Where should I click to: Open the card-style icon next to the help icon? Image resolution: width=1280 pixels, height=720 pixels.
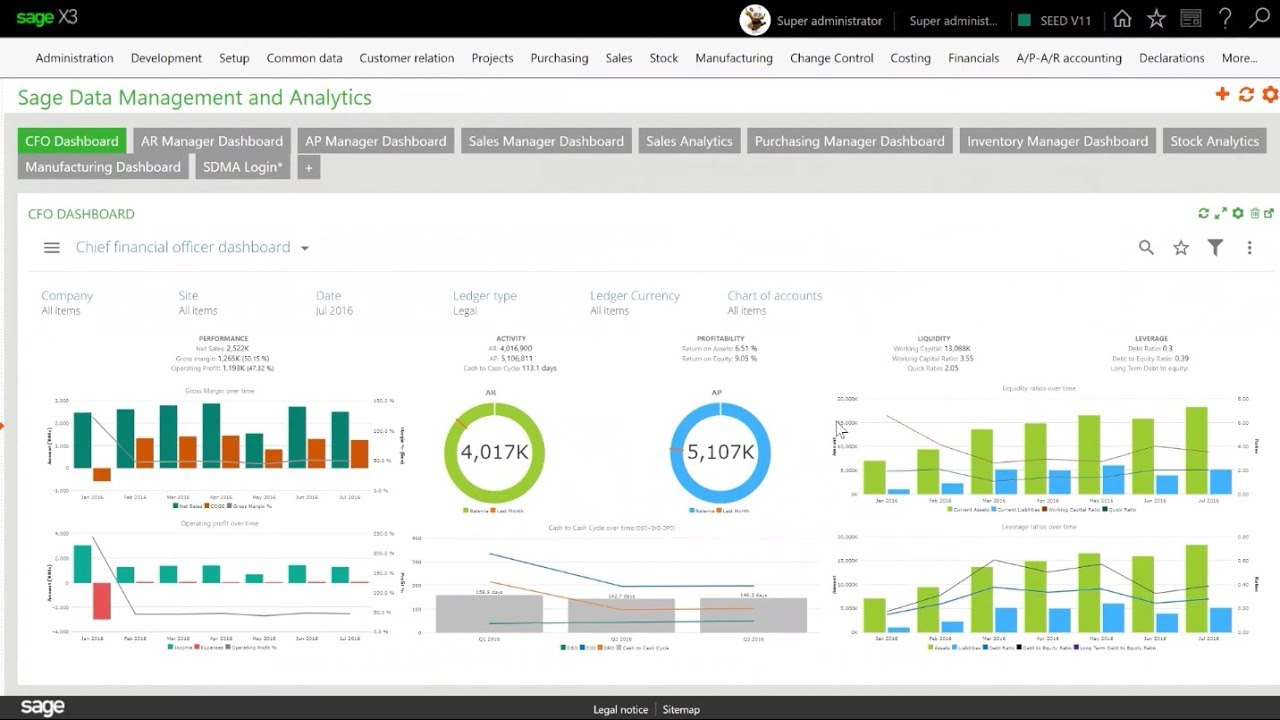[1190, 19]
